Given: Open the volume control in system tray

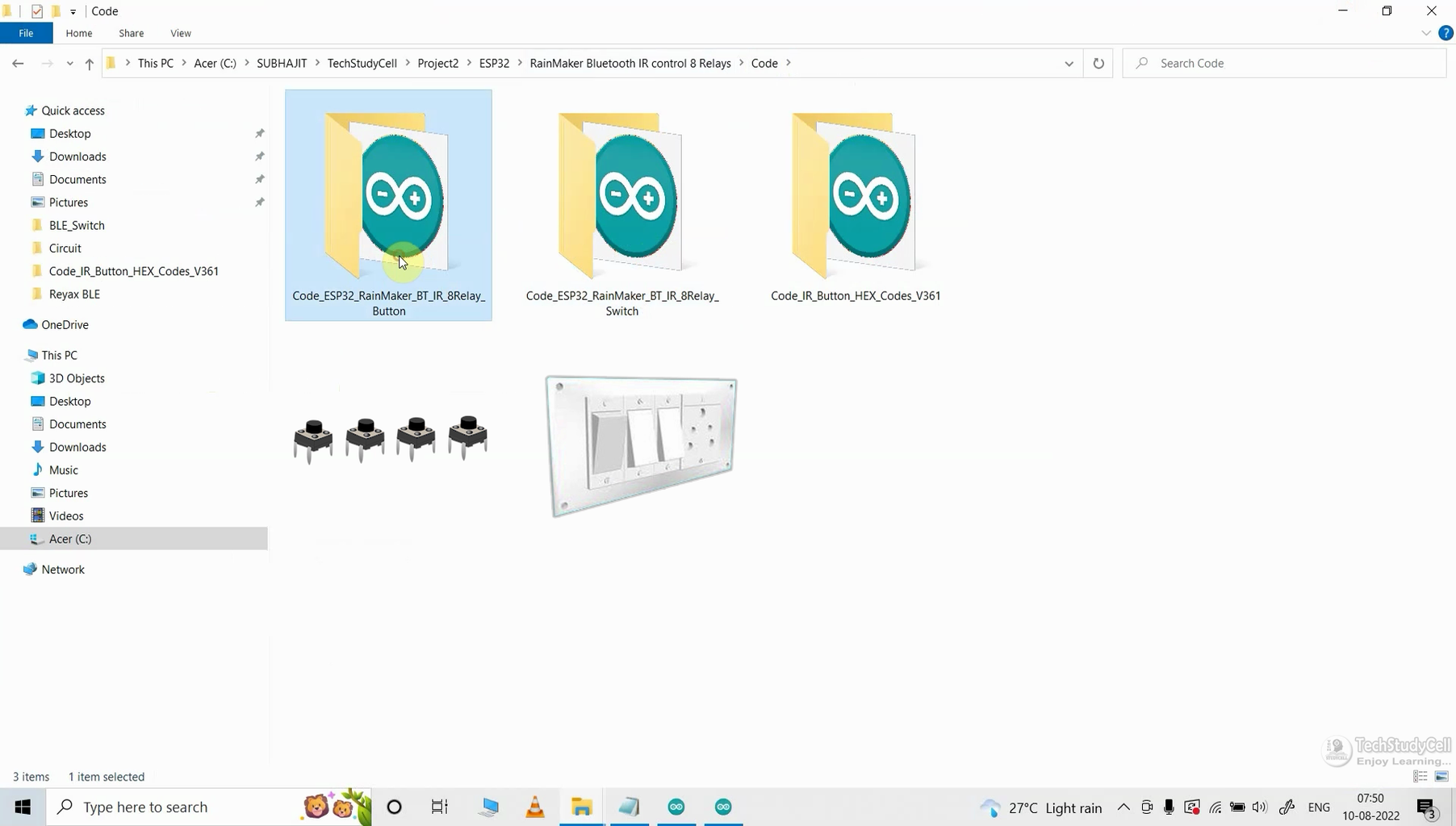Looking at the screenshot, I should tap(1259, 807).
